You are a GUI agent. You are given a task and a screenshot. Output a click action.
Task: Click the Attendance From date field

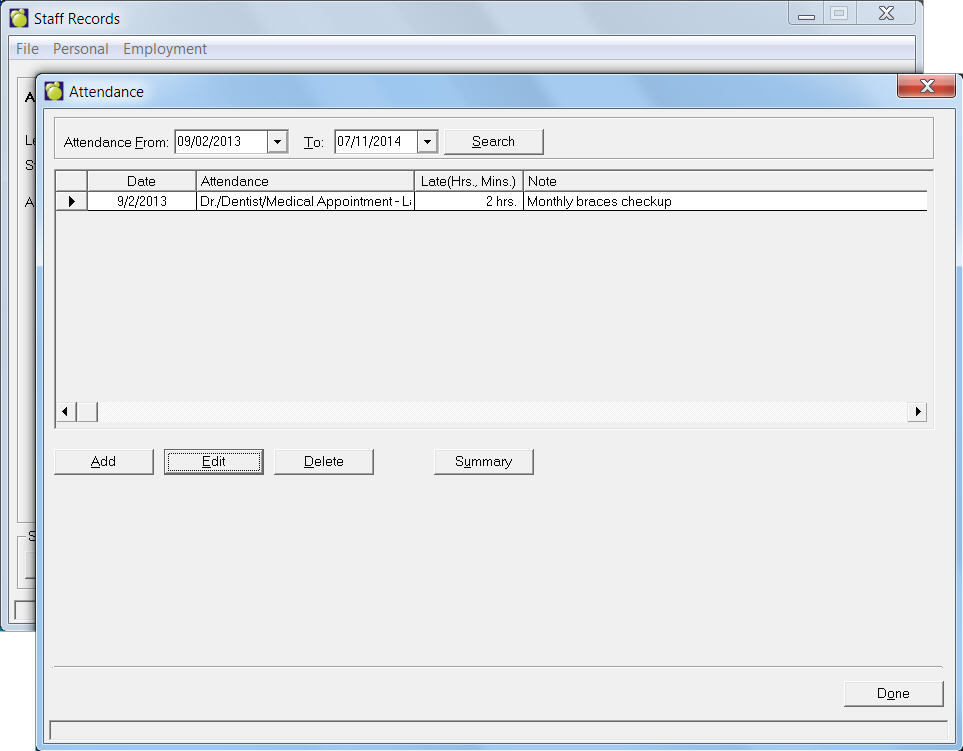coord(220,142)
